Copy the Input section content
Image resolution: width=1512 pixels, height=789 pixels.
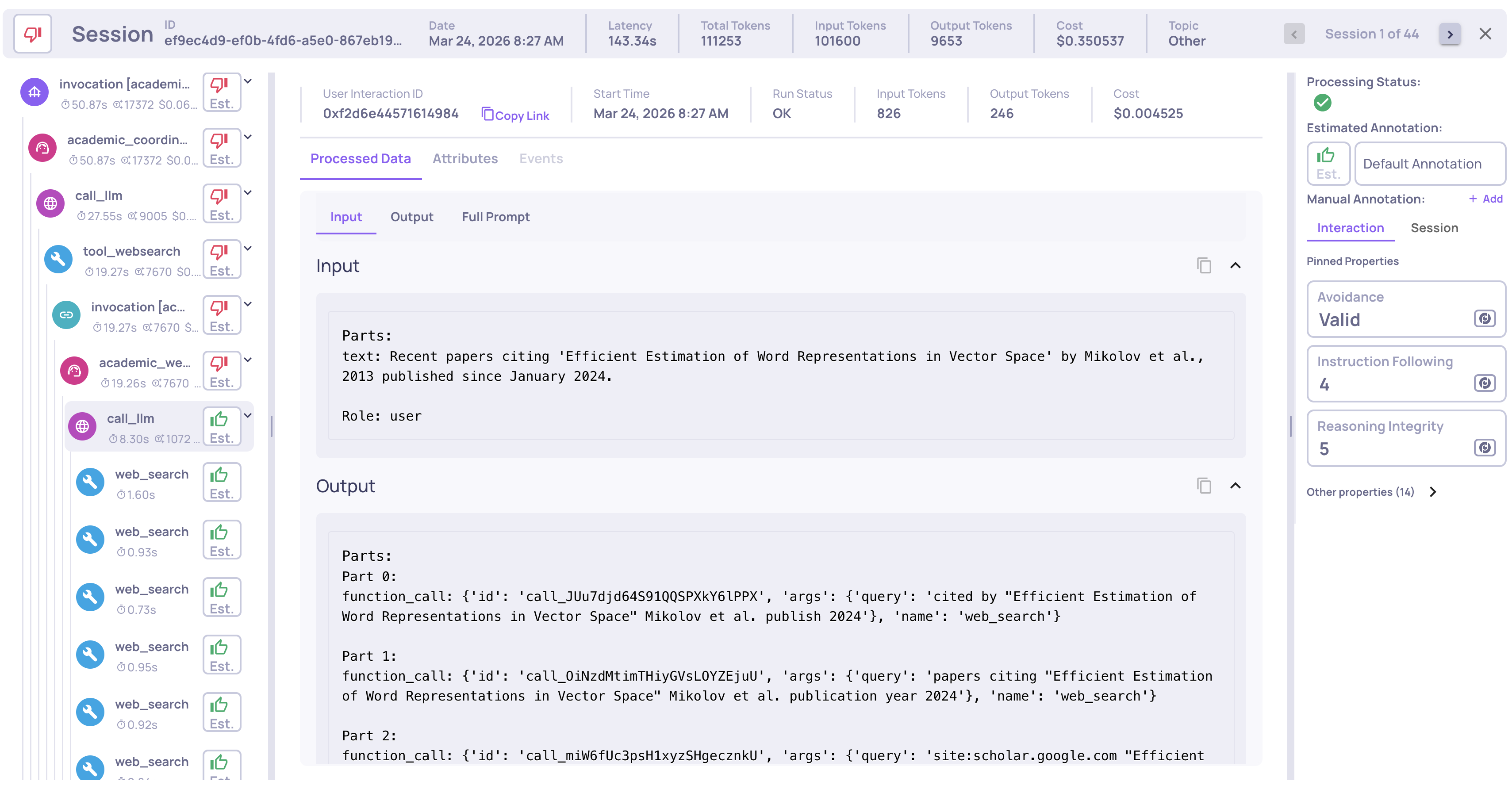1204,266
